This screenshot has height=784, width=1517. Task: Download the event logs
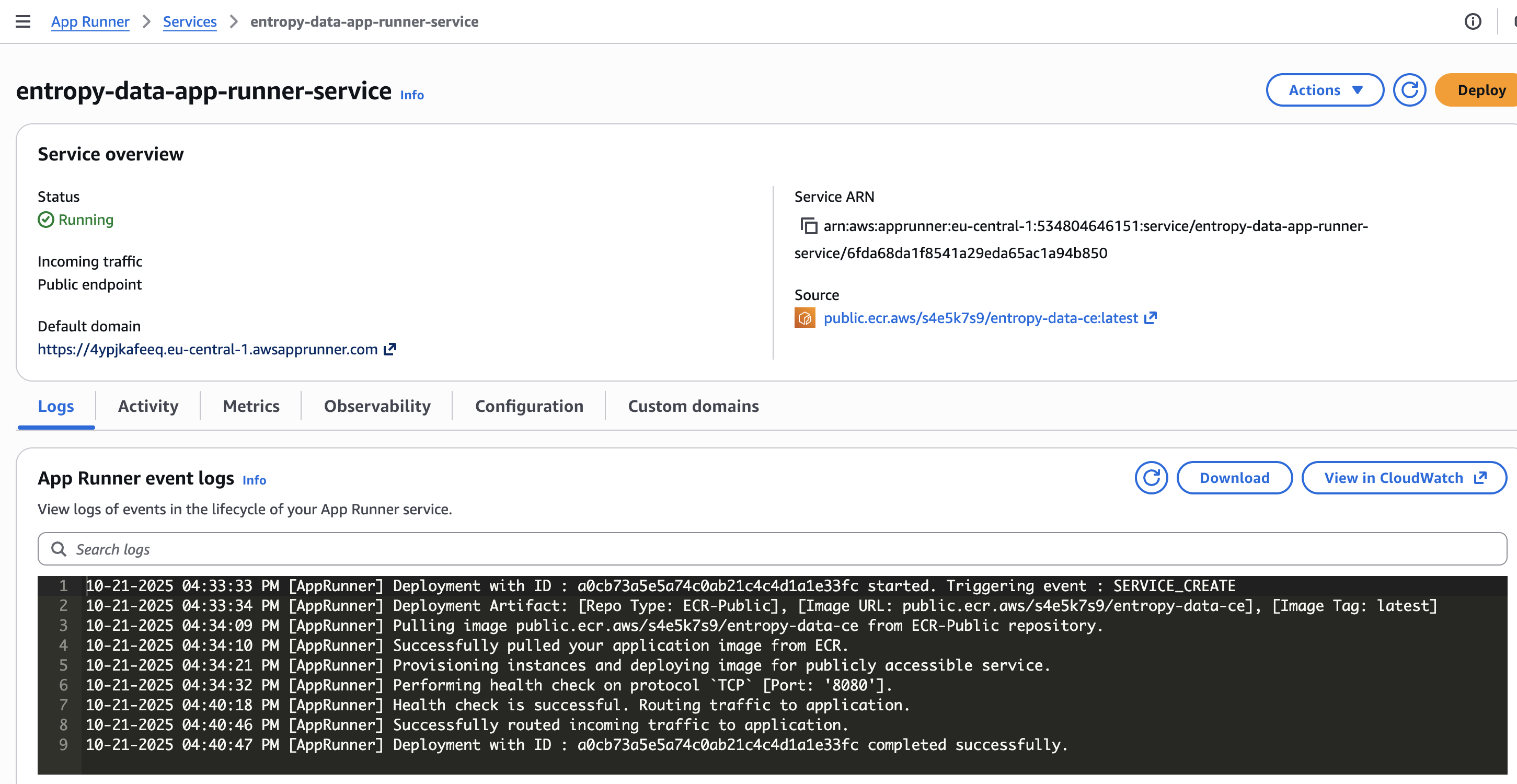pos(1234,478)
